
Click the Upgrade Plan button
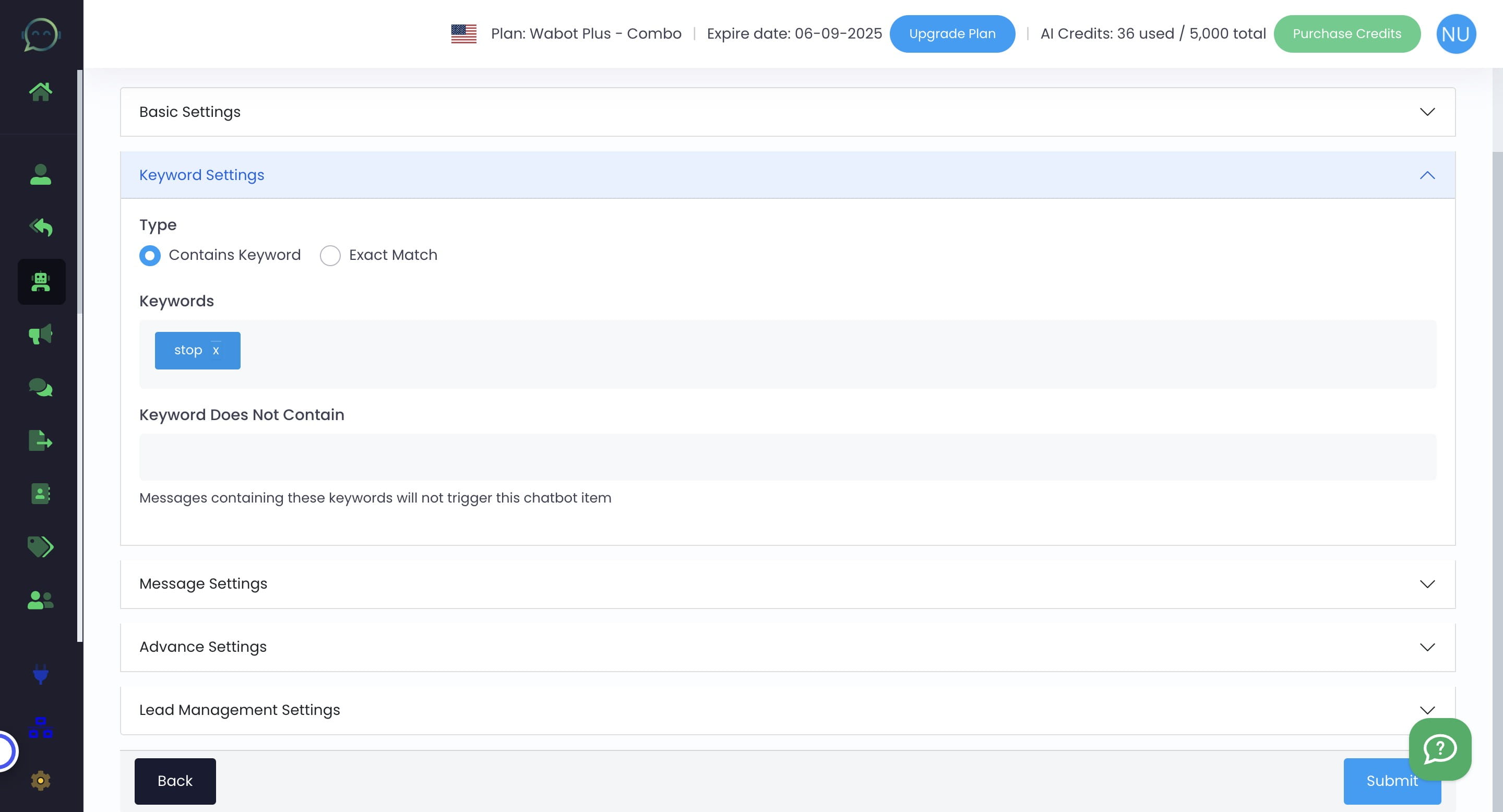951,33
